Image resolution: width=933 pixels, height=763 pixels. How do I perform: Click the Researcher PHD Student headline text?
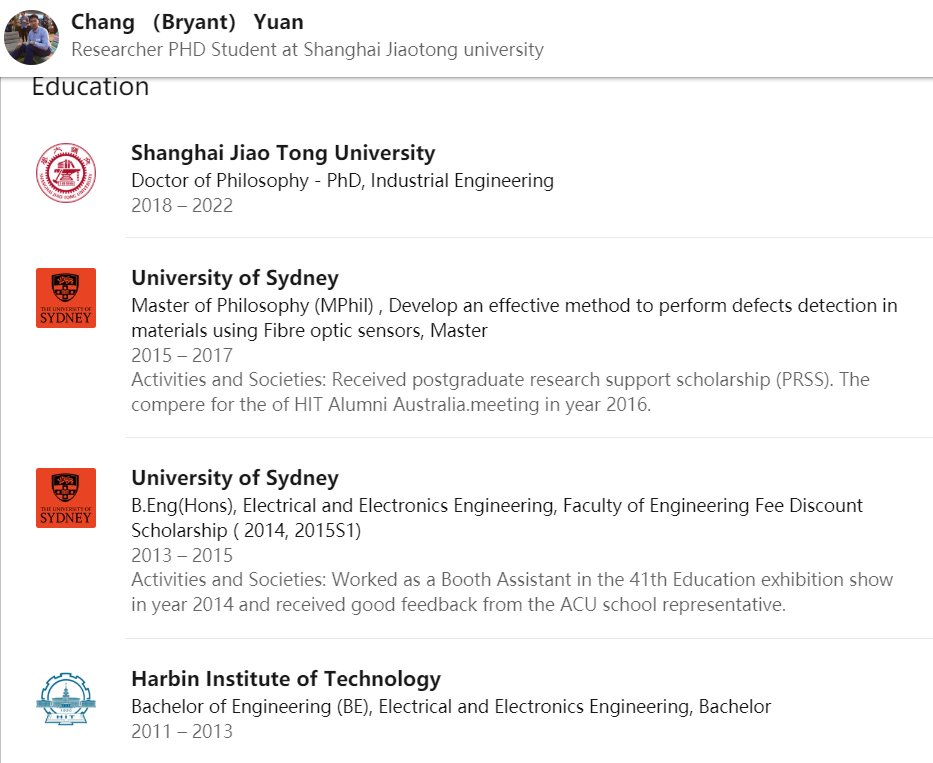coord(308,49)
